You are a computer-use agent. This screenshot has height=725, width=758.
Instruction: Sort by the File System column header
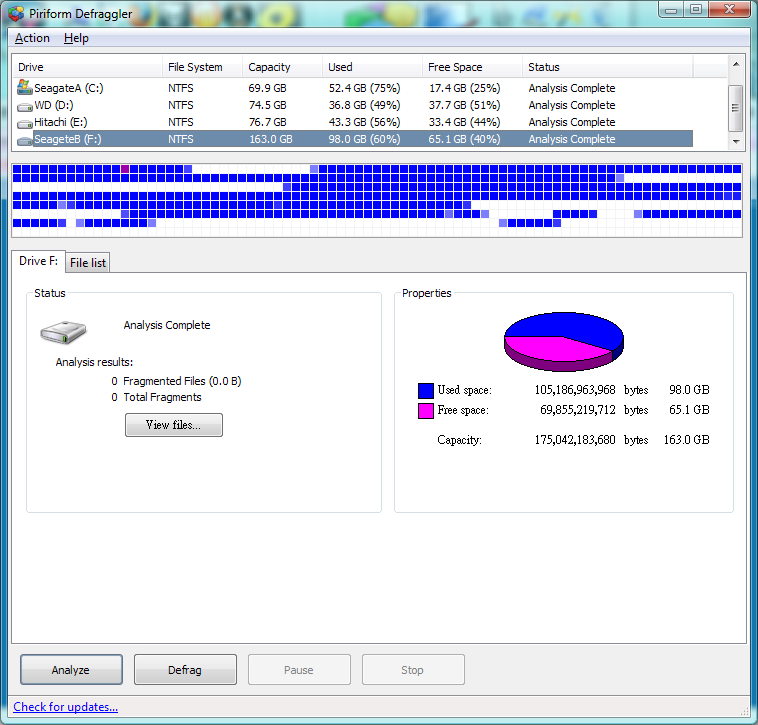(202, 67)
